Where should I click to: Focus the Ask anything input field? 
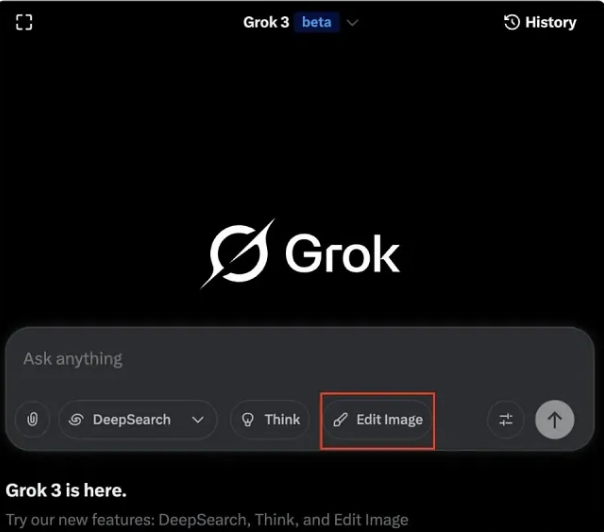coord(300,359)
